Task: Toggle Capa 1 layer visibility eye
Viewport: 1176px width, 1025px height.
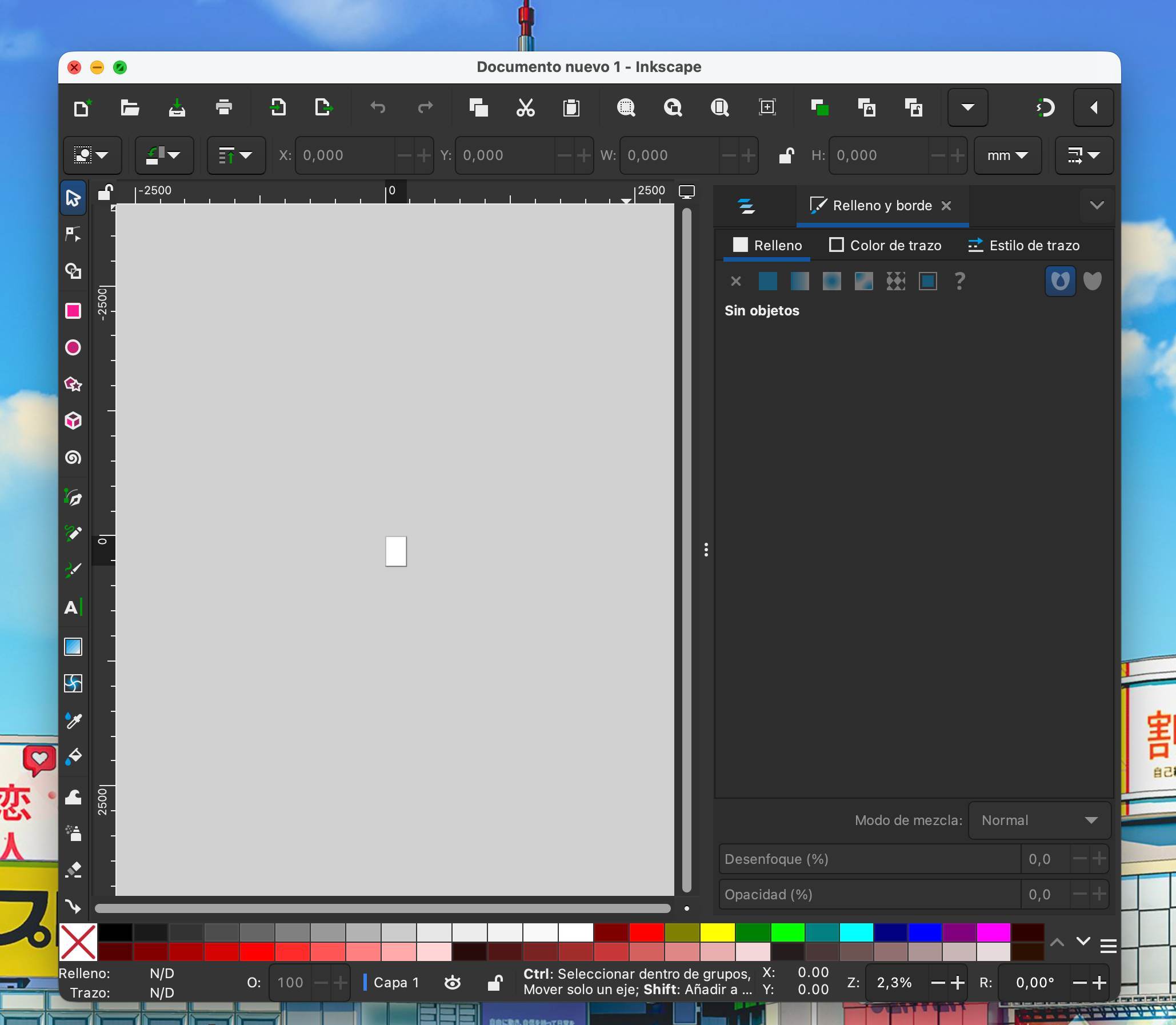Action: (x=453, y=983)
